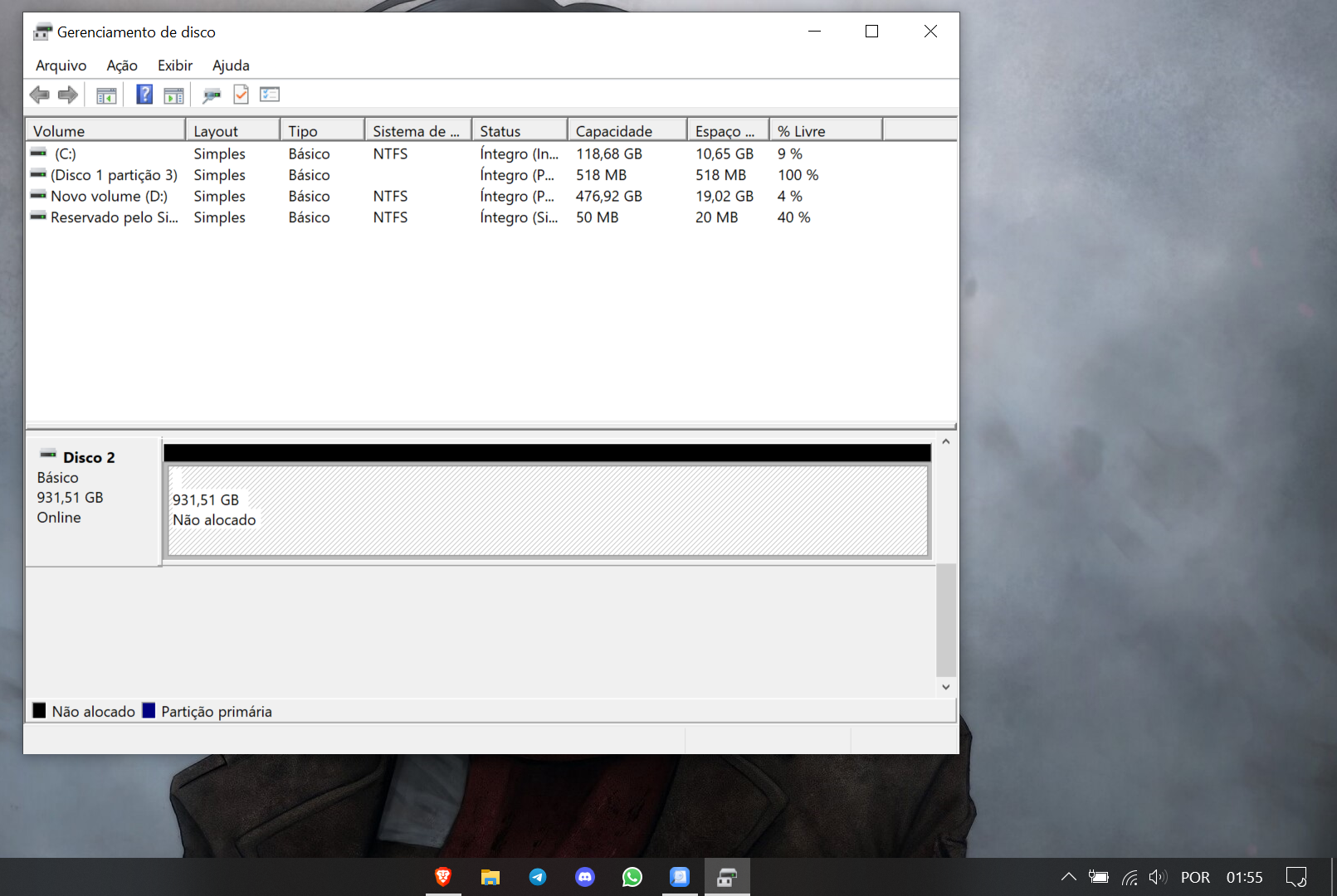1337x896 pixels.
Task: Click Show/Hide Console Tree toolbar icon
Action: click(106, 95)
